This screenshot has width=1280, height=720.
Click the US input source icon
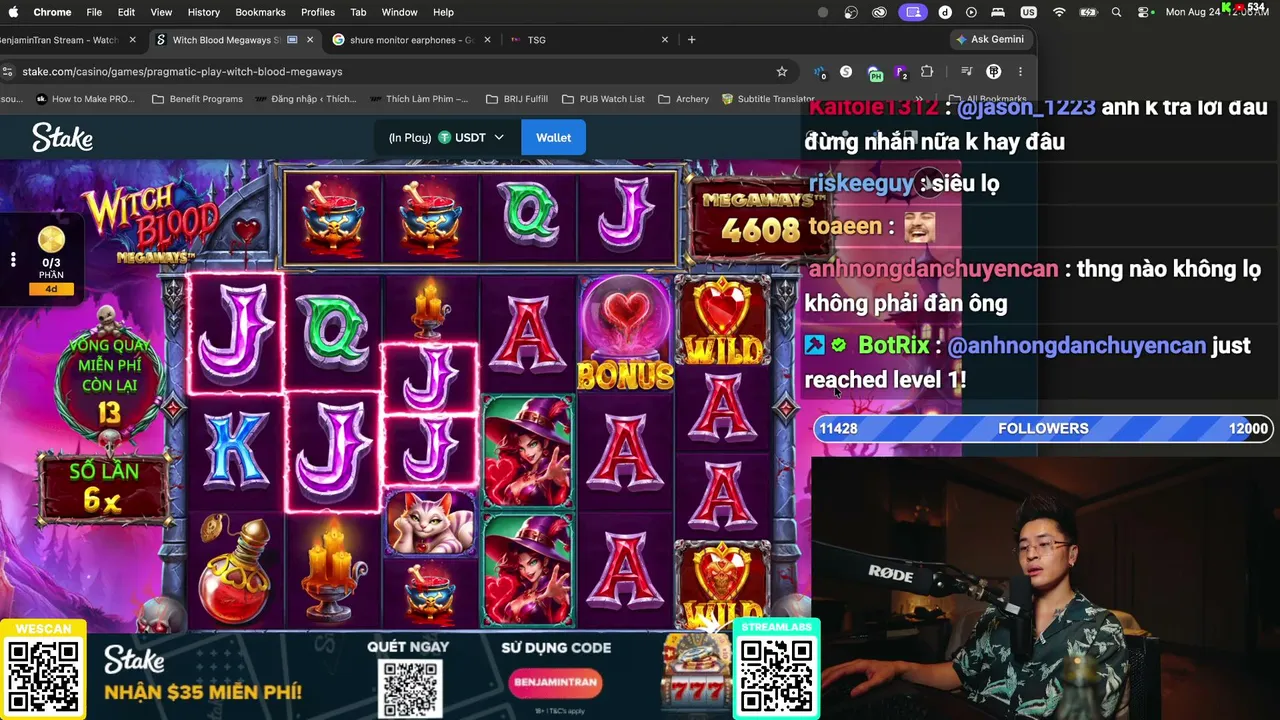pos(1029,12)
